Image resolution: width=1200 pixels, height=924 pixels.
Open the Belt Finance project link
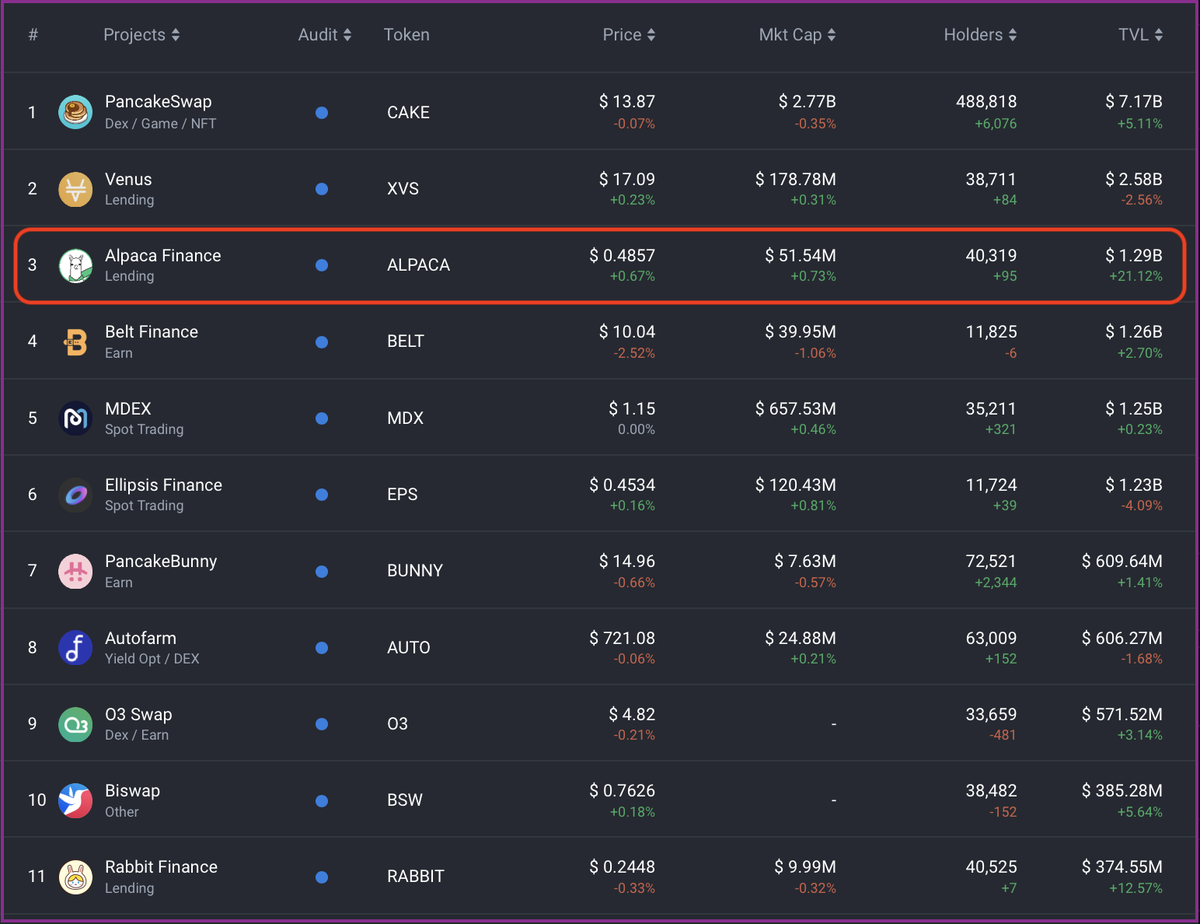tap(151, 332)
